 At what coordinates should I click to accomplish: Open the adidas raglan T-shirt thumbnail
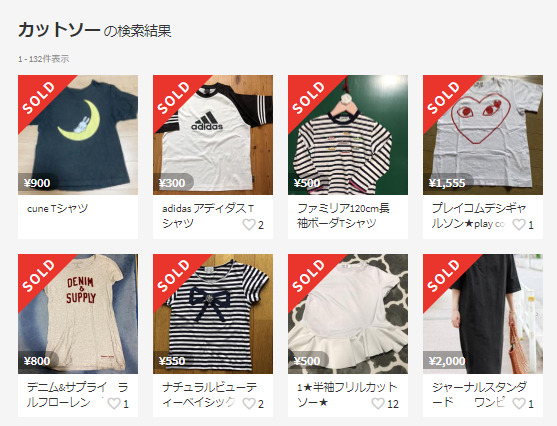213,135
